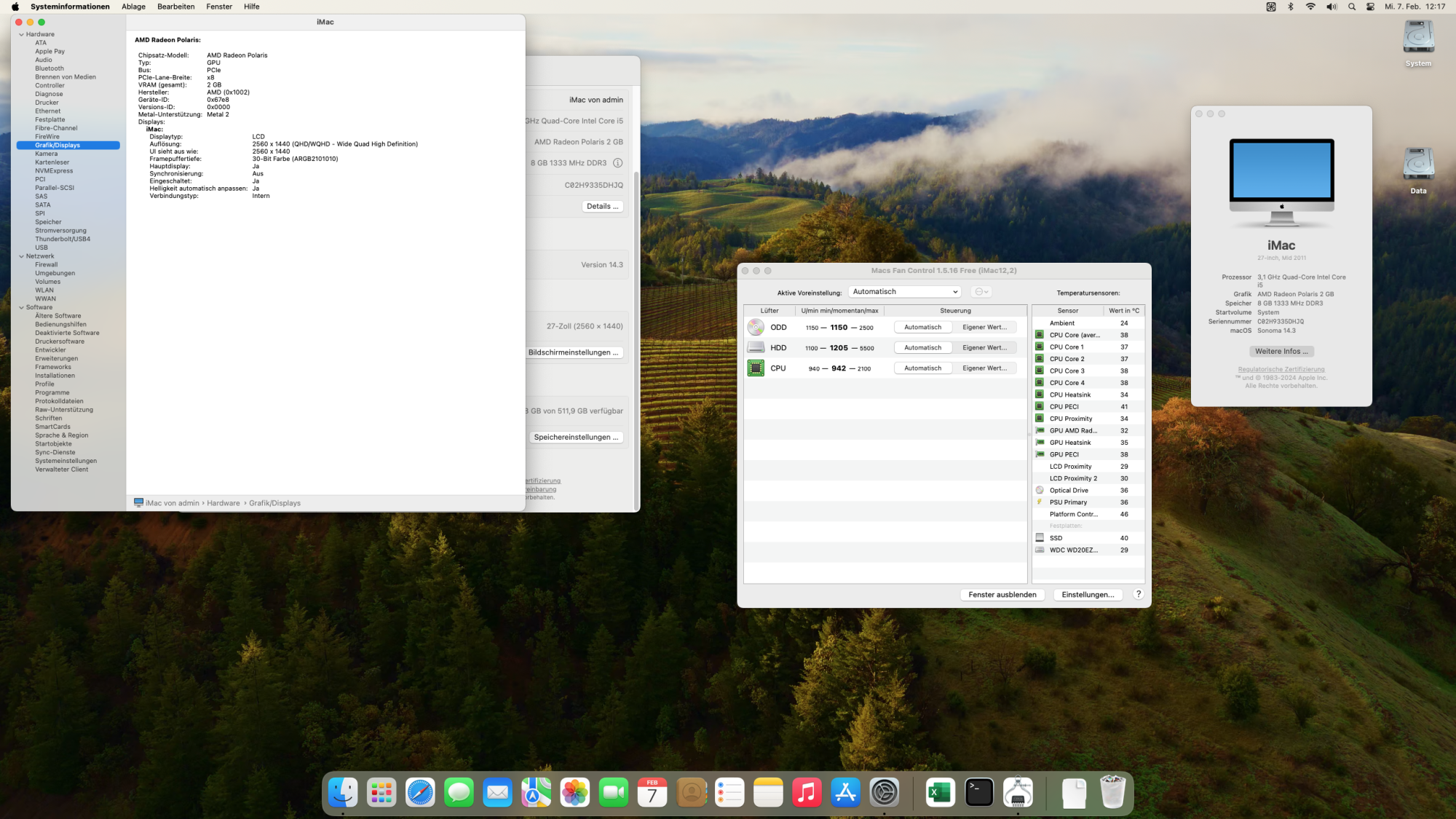1456x819 pixels.
Task: Set CPU fan to Eigener Wert
Action: click(984, 368)
